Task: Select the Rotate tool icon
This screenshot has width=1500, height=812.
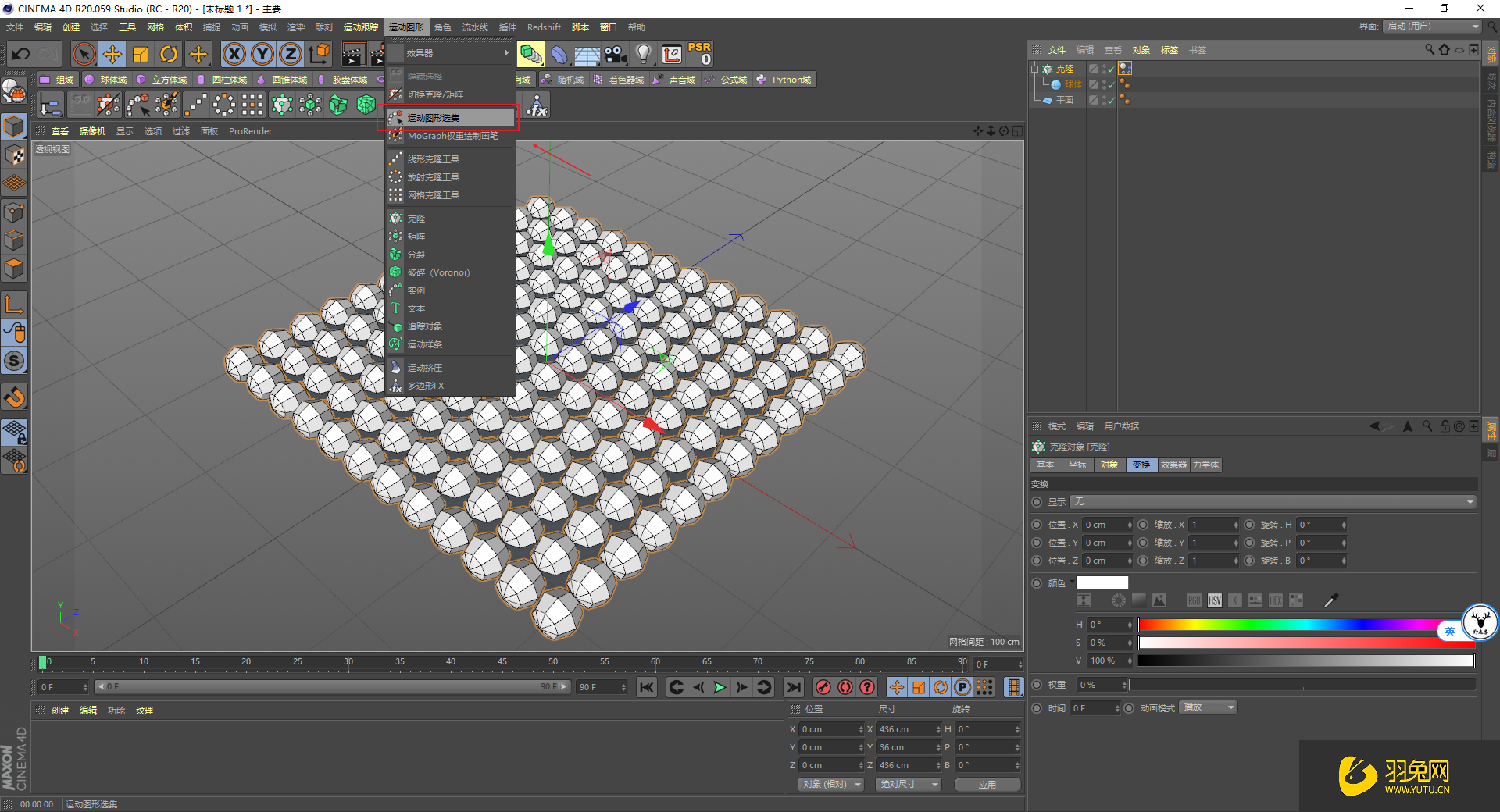Action: [169, 54]
